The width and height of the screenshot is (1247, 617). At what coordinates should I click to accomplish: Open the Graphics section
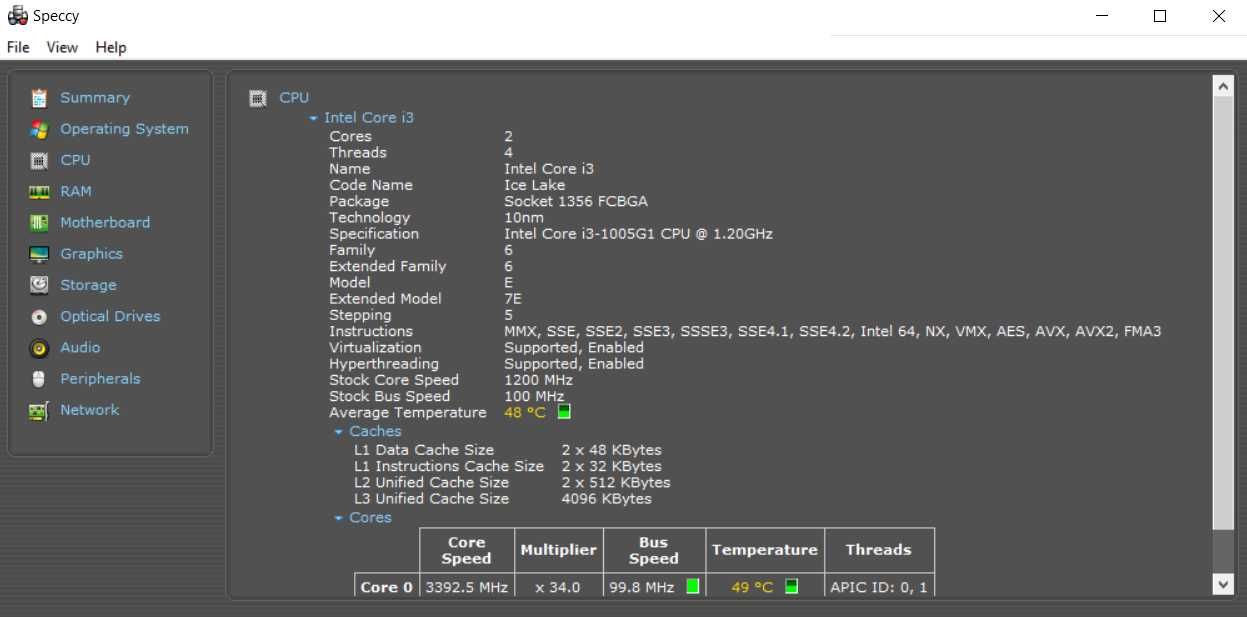click(91, 254)
